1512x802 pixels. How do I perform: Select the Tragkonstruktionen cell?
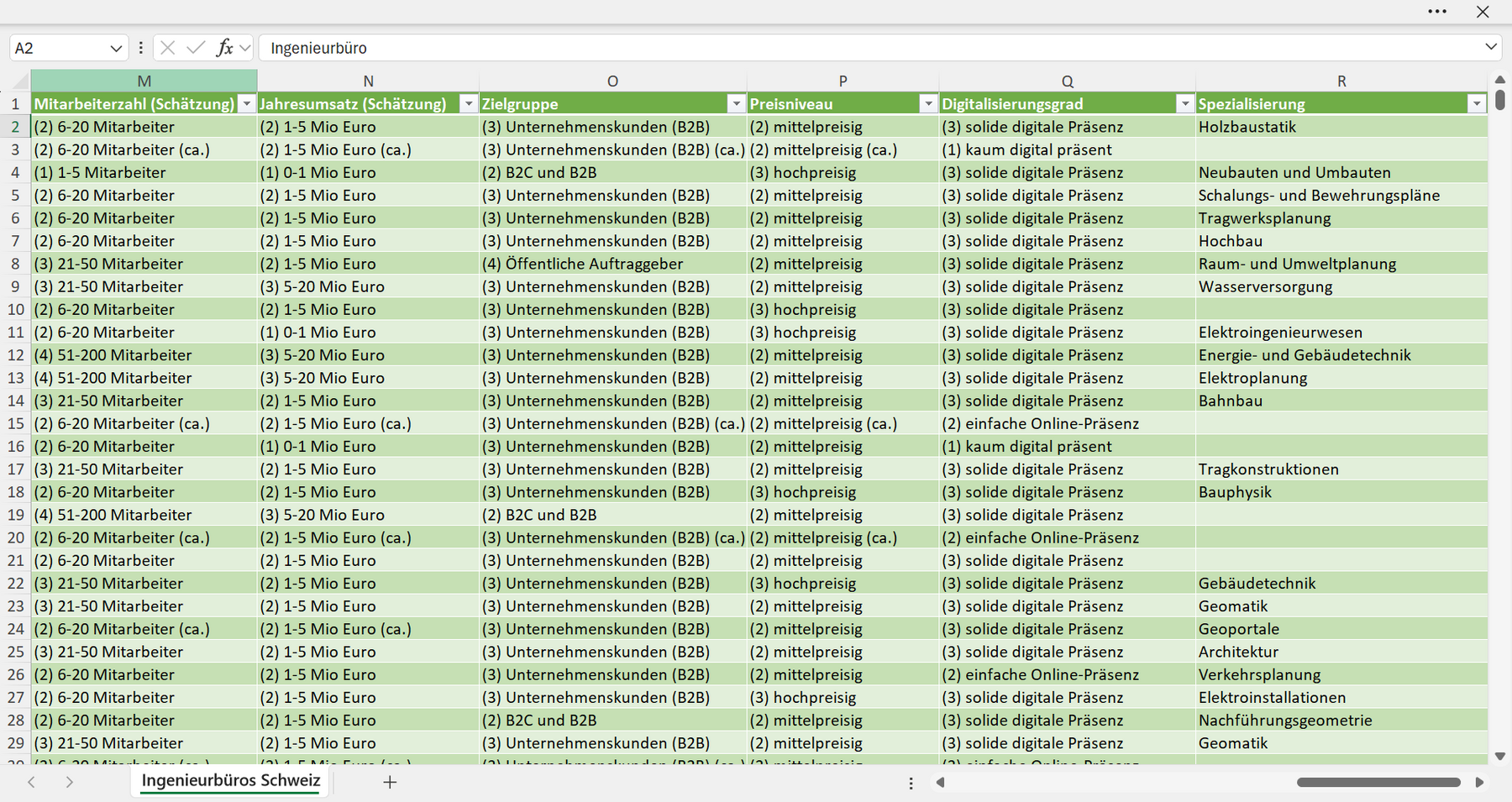point(1341,469)
